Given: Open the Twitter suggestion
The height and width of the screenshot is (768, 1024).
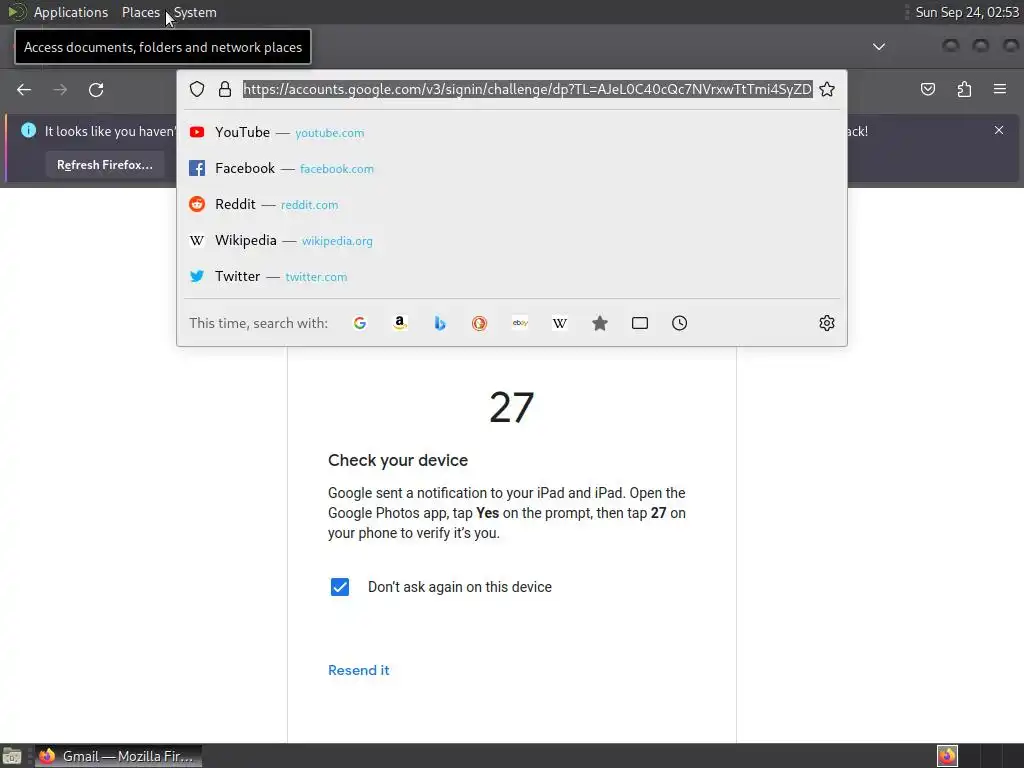Looking at the screenshot, I should pyautogui.click(x=512, y=276).
